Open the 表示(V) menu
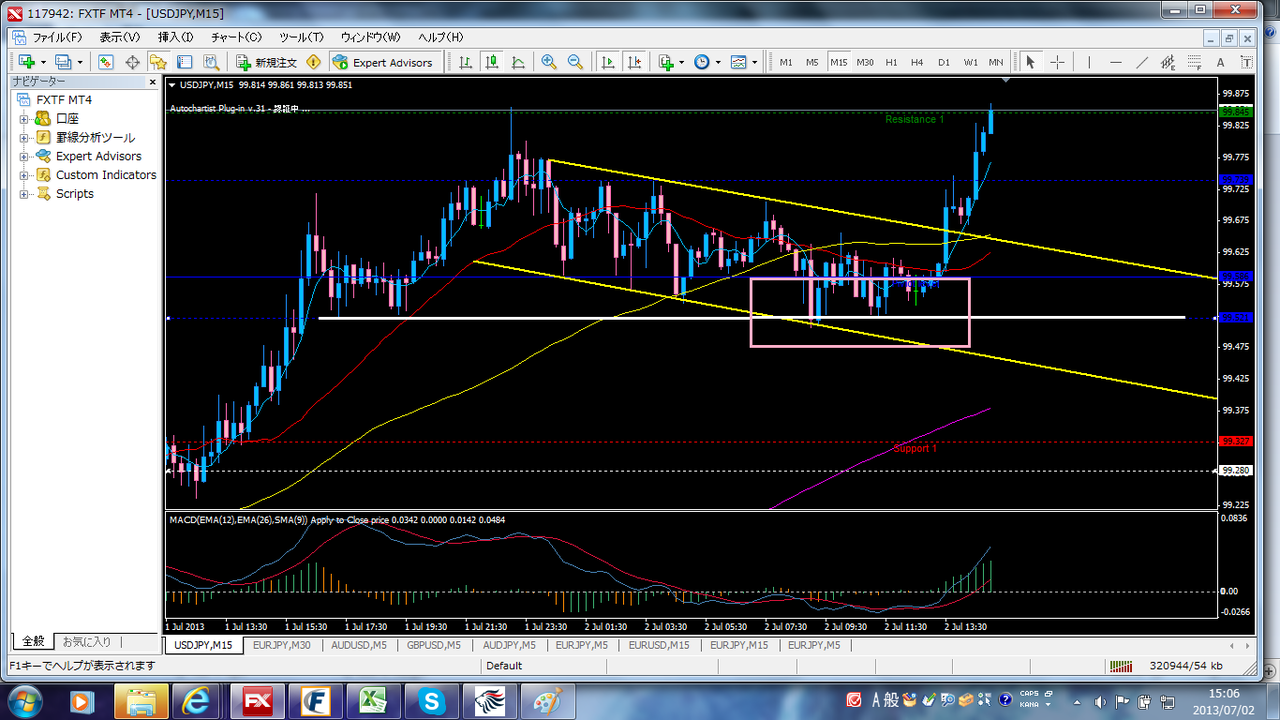Viewport: 1280px width, 720px height. point(120,37)
